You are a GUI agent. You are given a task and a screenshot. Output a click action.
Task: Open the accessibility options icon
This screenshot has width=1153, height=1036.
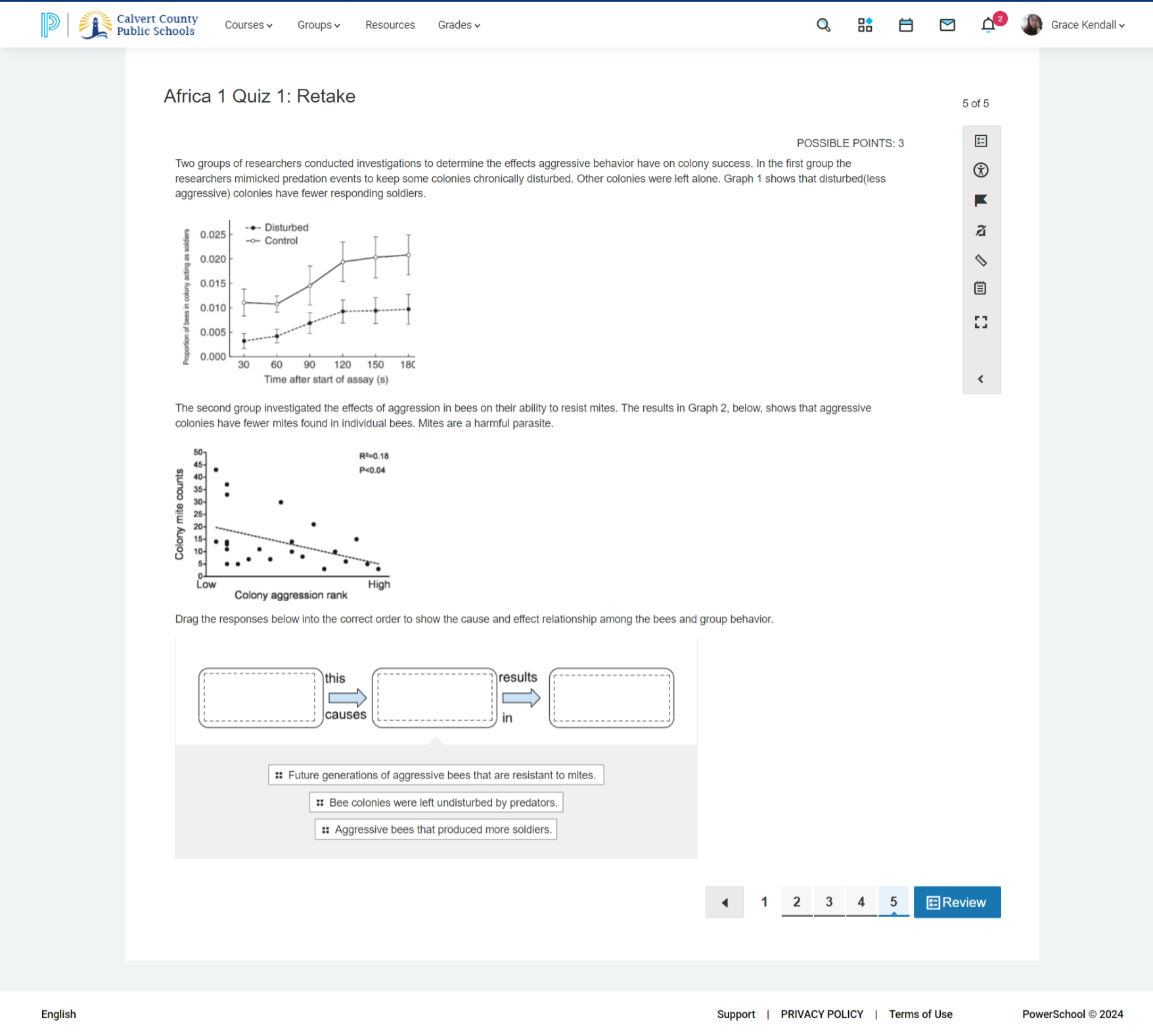981,170
